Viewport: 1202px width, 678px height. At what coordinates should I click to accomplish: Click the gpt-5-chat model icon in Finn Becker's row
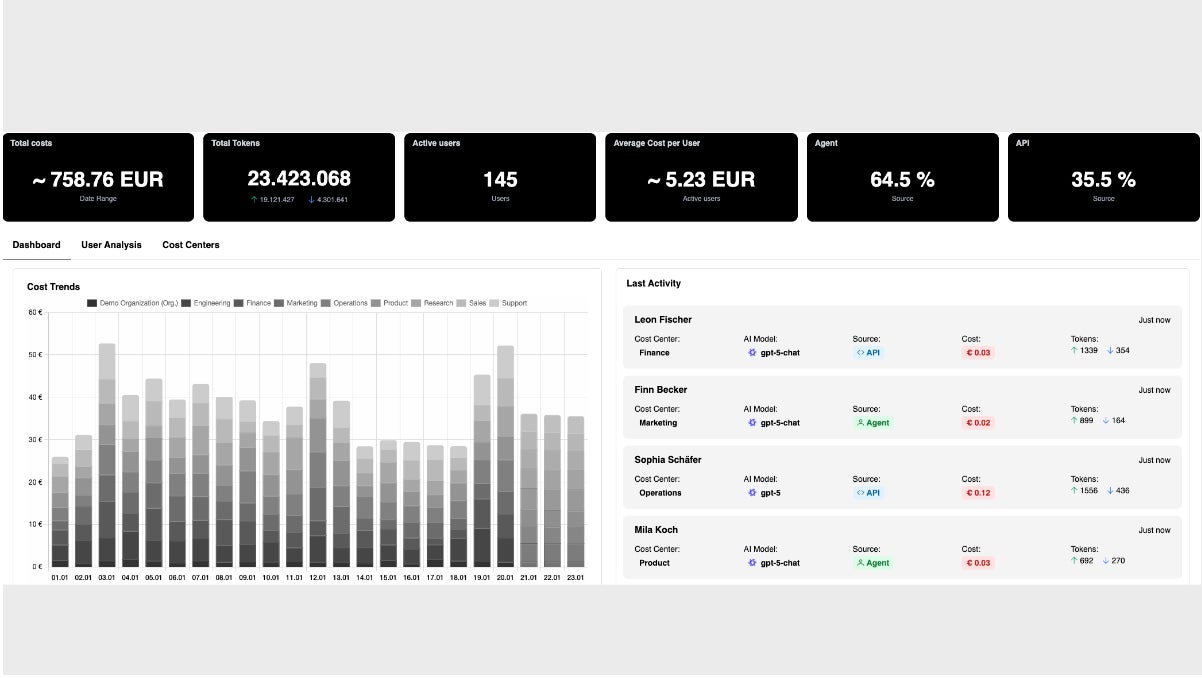click(x=752, y=422)
